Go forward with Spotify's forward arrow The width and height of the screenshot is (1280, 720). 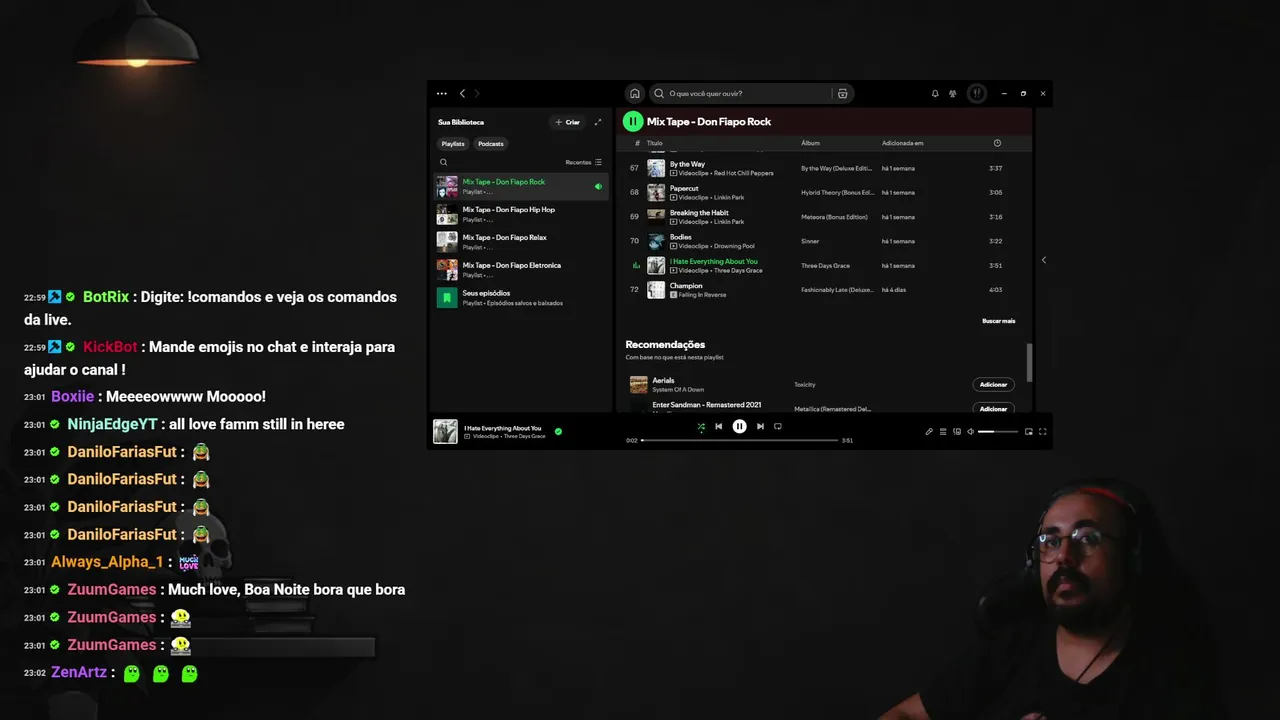(x=477, y=93)
